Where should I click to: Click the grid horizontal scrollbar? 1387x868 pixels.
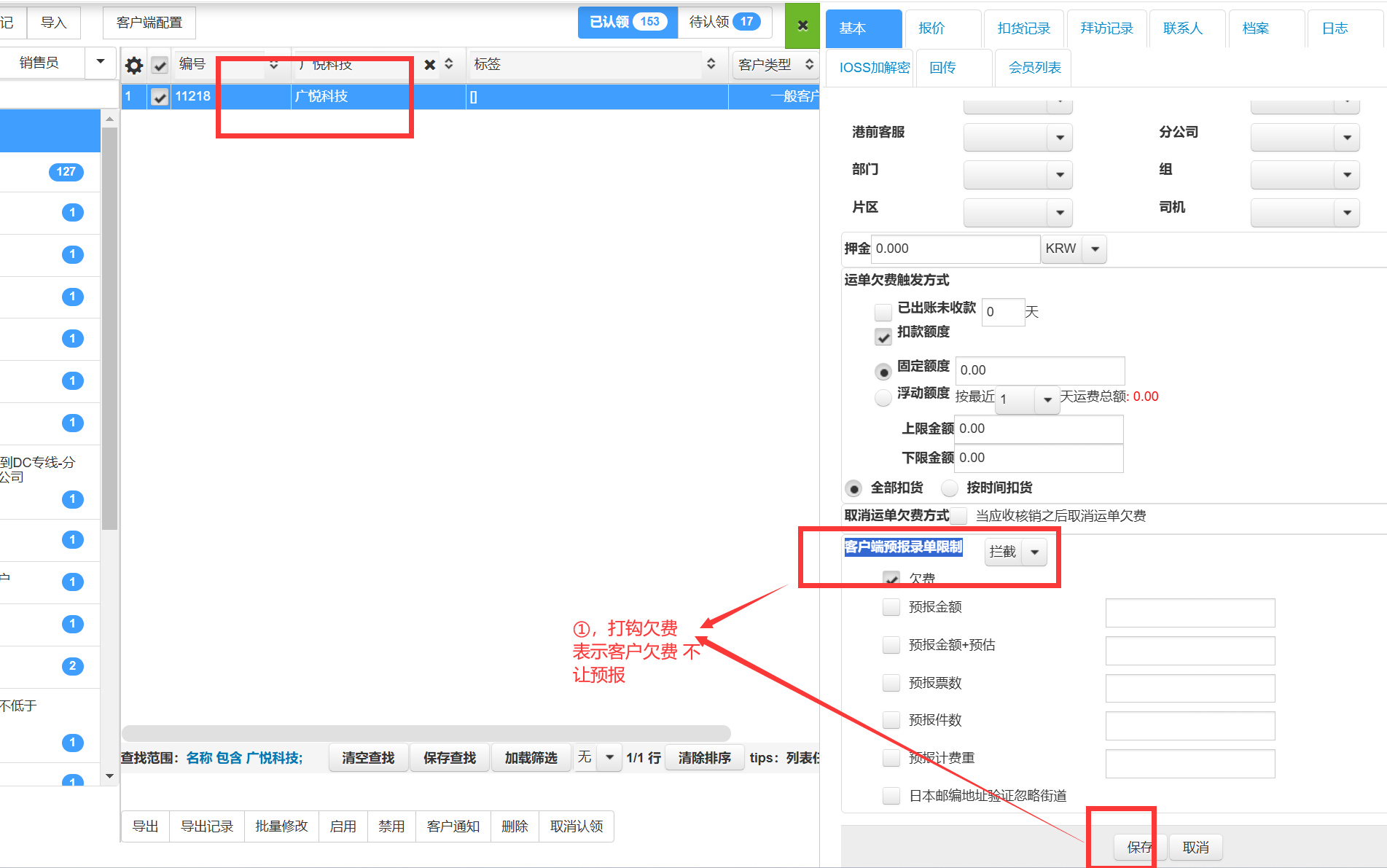click(x=426, y=732)
